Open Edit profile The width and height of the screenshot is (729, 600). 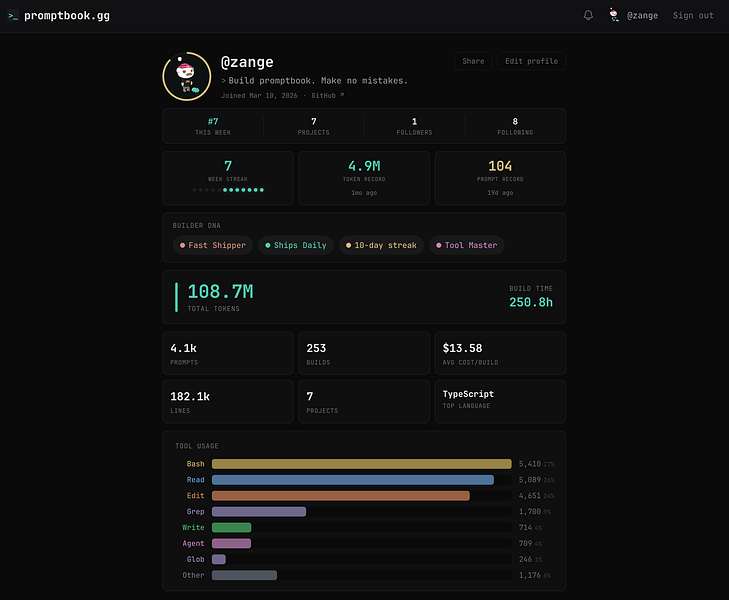click(531, 61)
